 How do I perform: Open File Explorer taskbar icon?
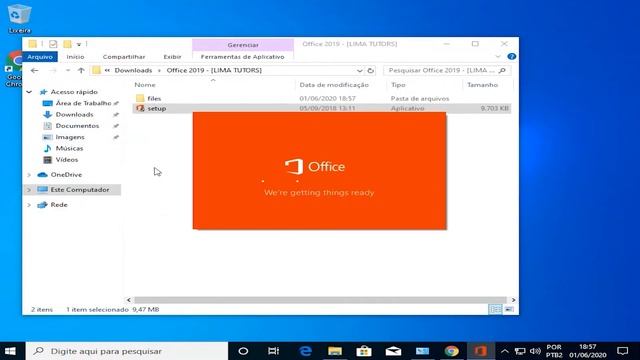pyautogui.click(x=335, y=351)
